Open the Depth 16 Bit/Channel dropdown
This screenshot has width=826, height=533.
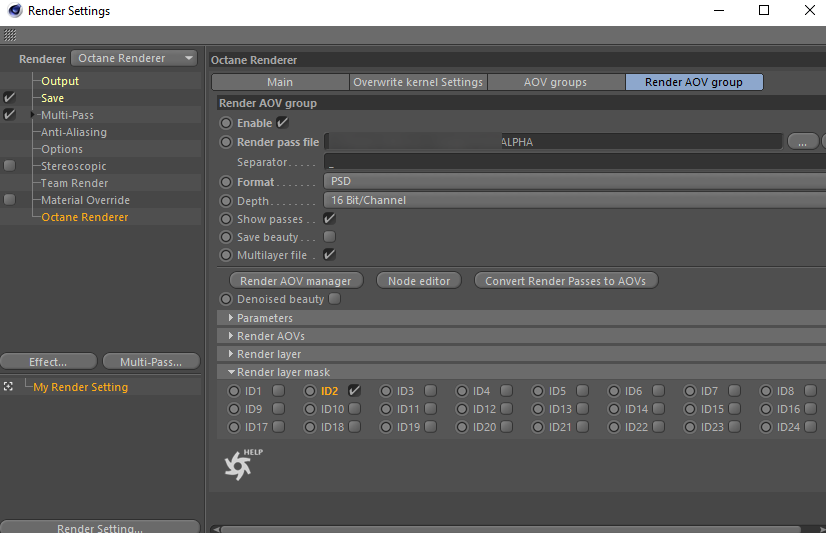pos(575,200)
